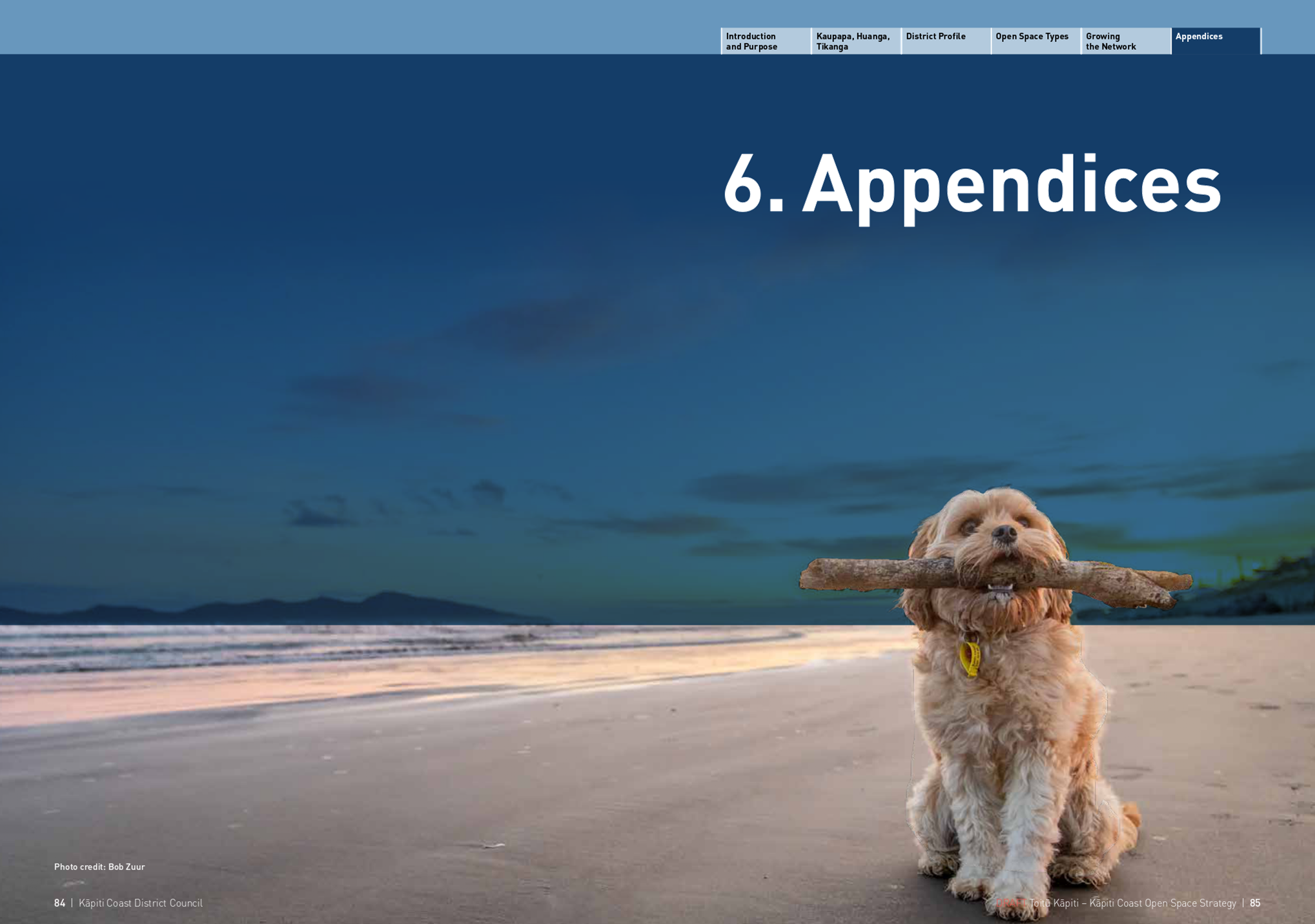The width and height of the screenshot is (1315, 924).
Task: Click 'Toitū Kāpiti – Kāpiti Coast Open Space Strategy' footer
Action: [1132, 903]
